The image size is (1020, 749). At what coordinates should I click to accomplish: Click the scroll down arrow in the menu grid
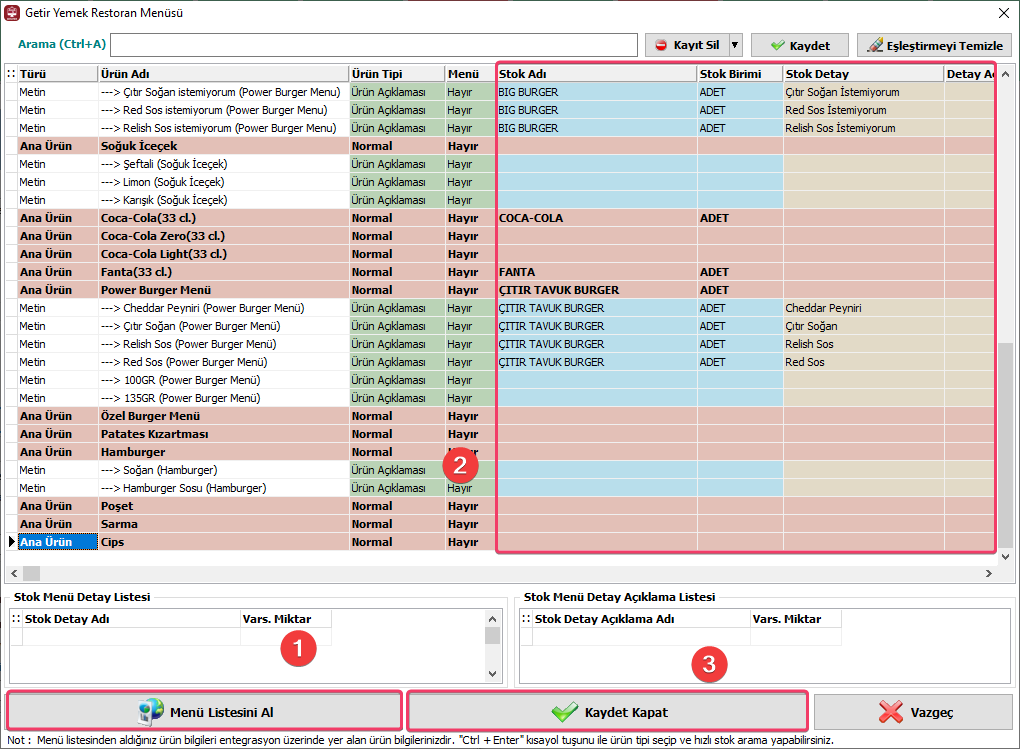(1006, 557)
